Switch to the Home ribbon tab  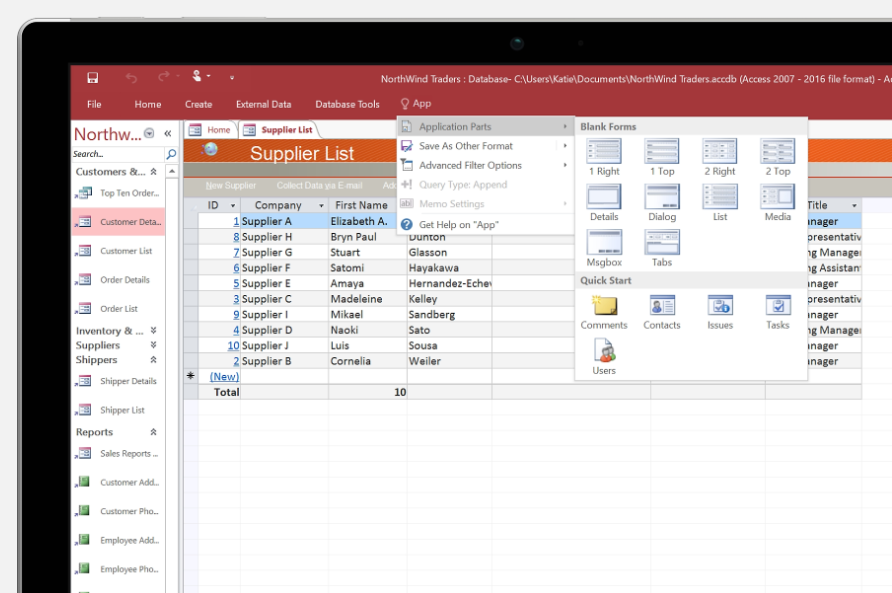148,104
